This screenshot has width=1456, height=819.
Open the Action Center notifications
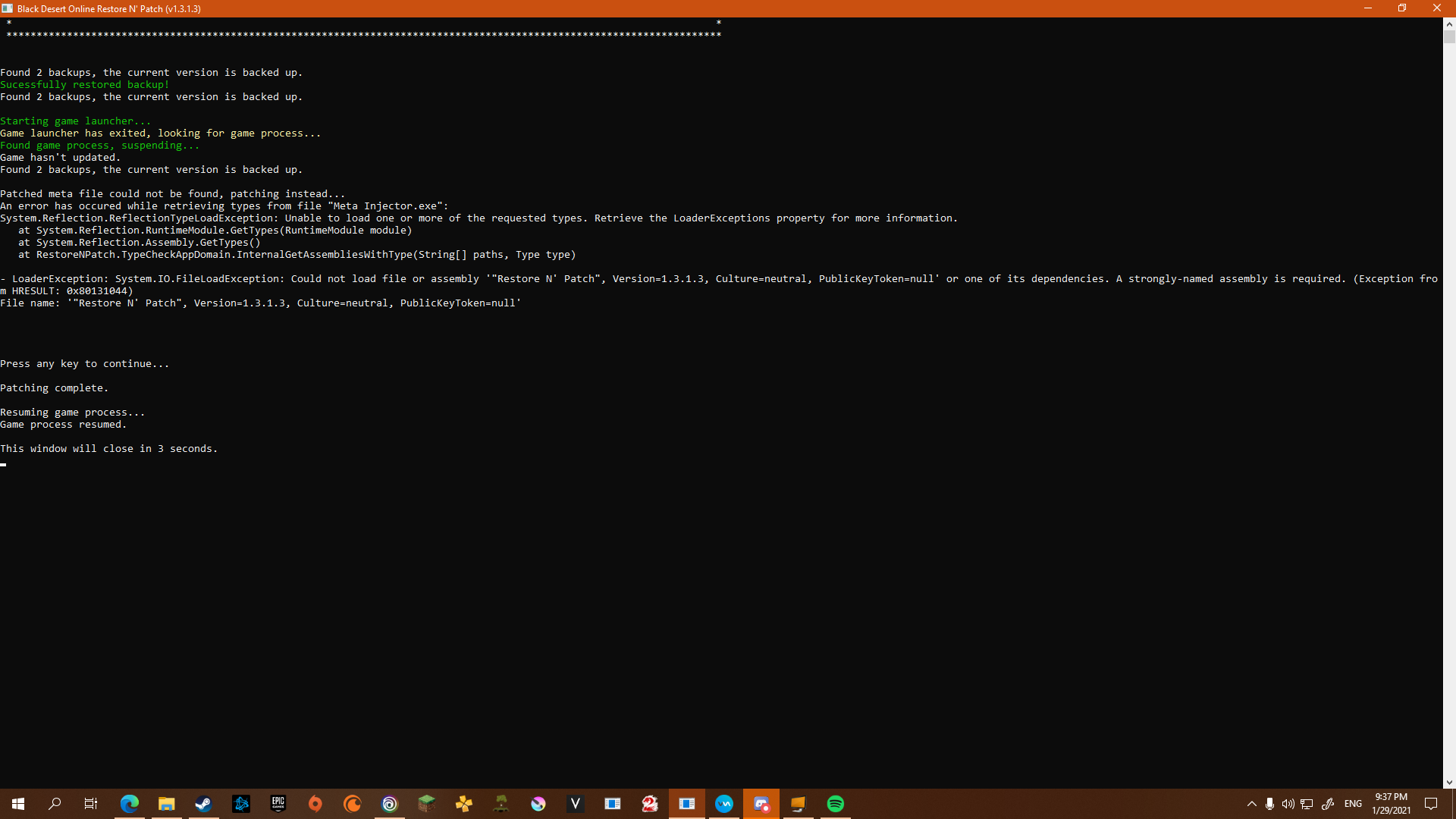click(1431, 804)
